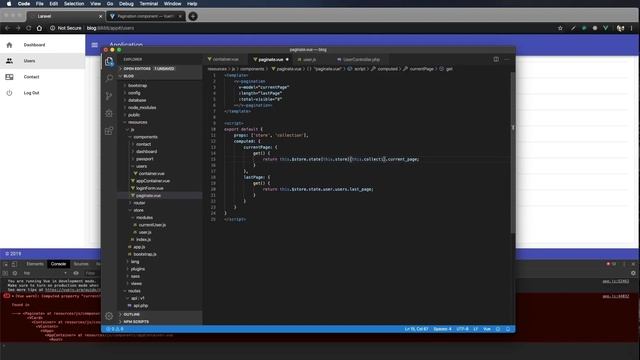The image size is (640, 360).
Task: Open DevTools settings gear icon
Action: (633, 273)
